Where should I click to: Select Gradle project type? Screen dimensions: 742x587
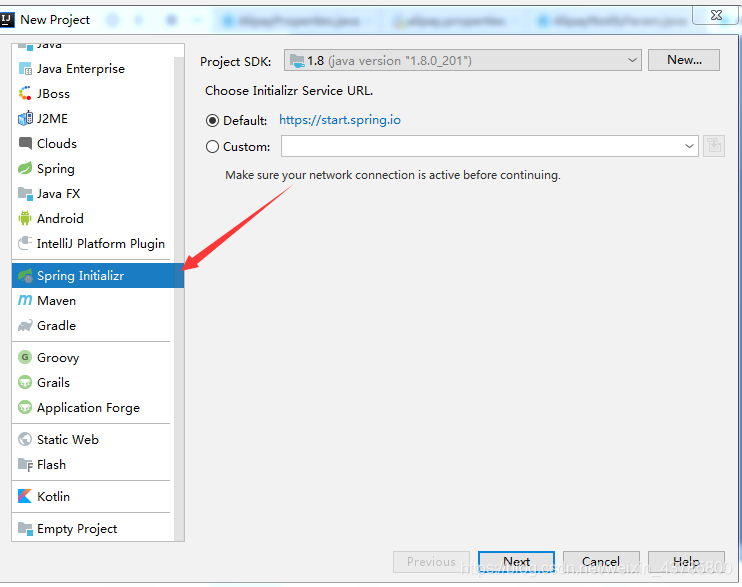coord(93,326)
